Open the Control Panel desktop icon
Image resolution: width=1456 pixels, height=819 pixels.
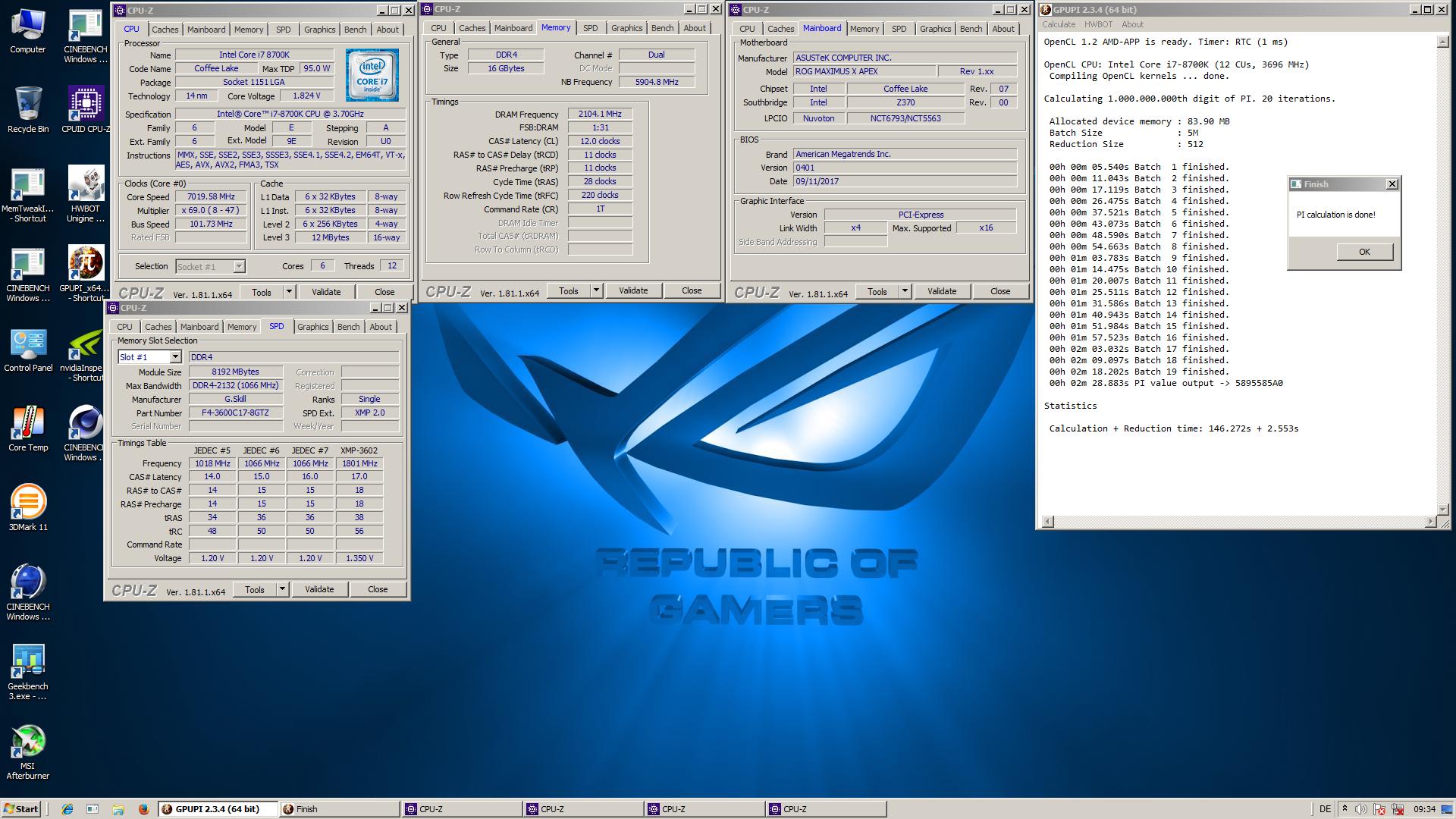pos(28,350)
